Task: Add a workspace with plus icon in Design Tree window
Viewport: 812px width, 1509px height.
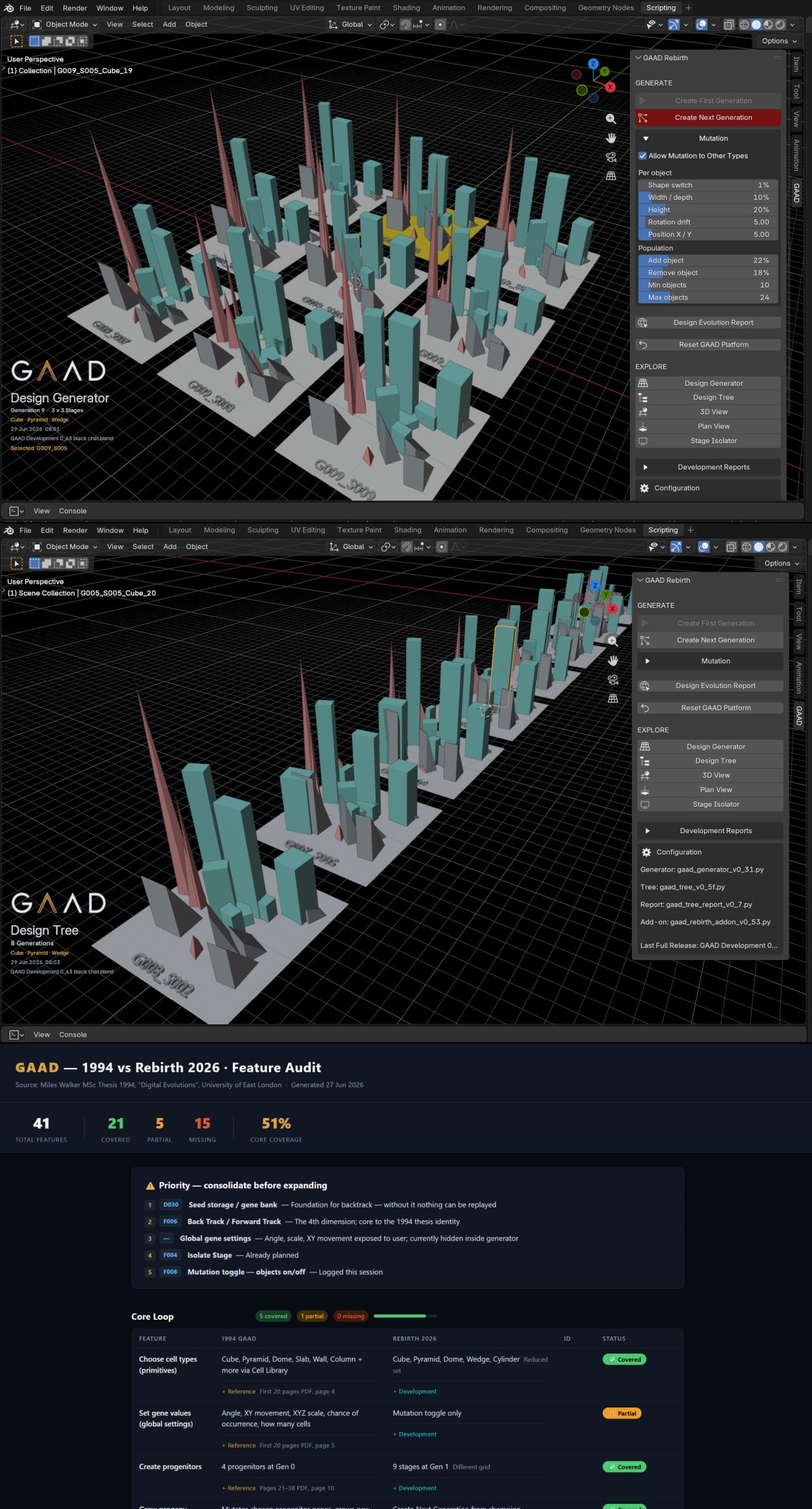Action: [x=691, y=530]
